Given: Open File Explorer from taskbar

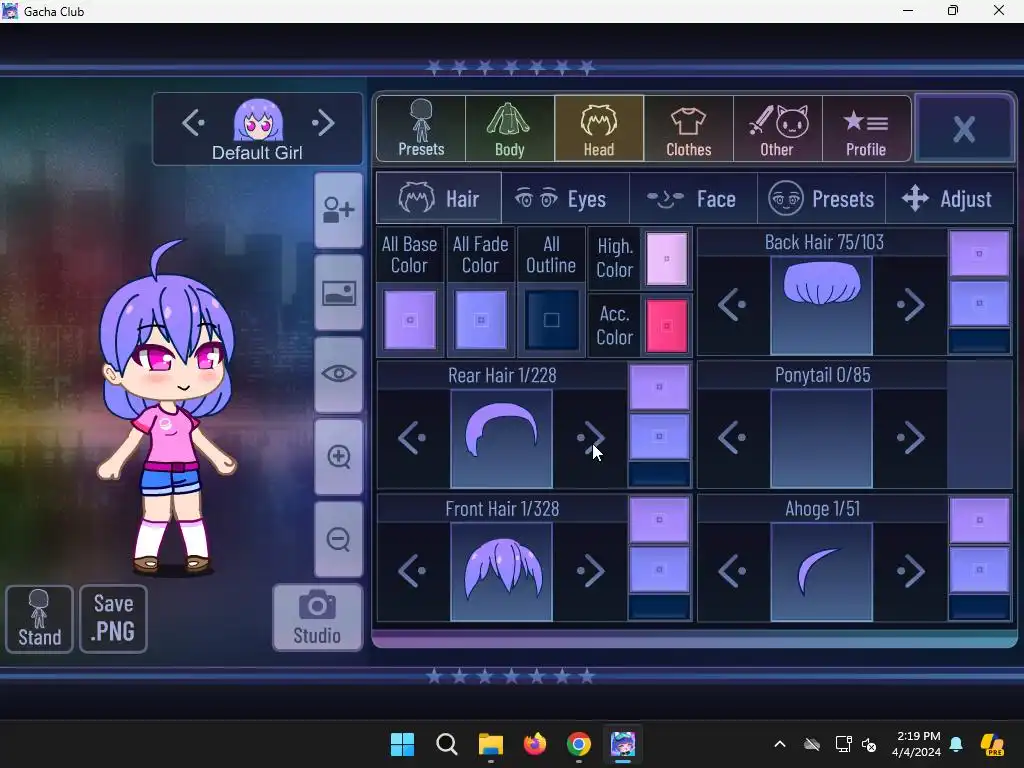Looking at the screenshot, I should 490,744.
